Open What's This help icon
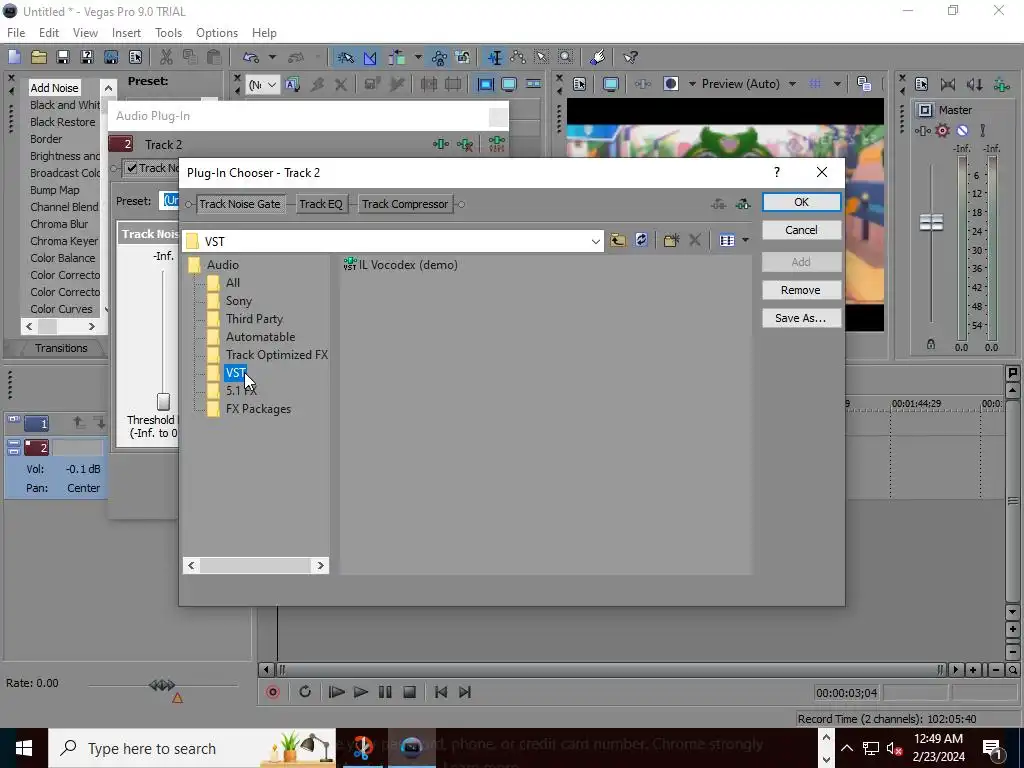 tap(630, 57)
